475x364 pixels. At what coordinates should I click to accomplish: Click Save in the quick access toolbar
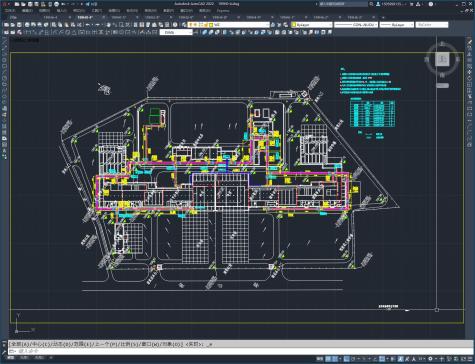(30, 4)
